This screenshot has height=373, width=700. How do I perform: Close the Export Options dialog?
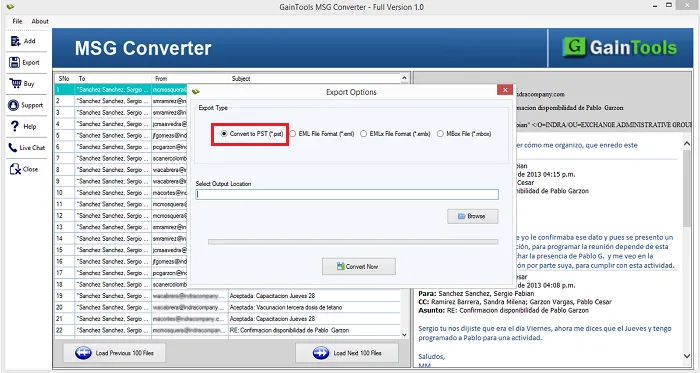pos(505,90)
